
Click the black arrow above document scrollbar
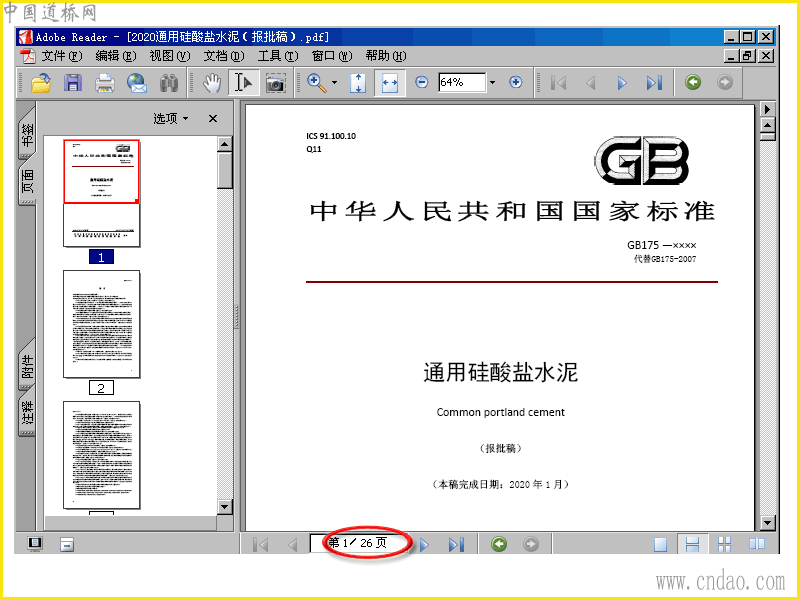pyautogui.click(x=768, y=109)
